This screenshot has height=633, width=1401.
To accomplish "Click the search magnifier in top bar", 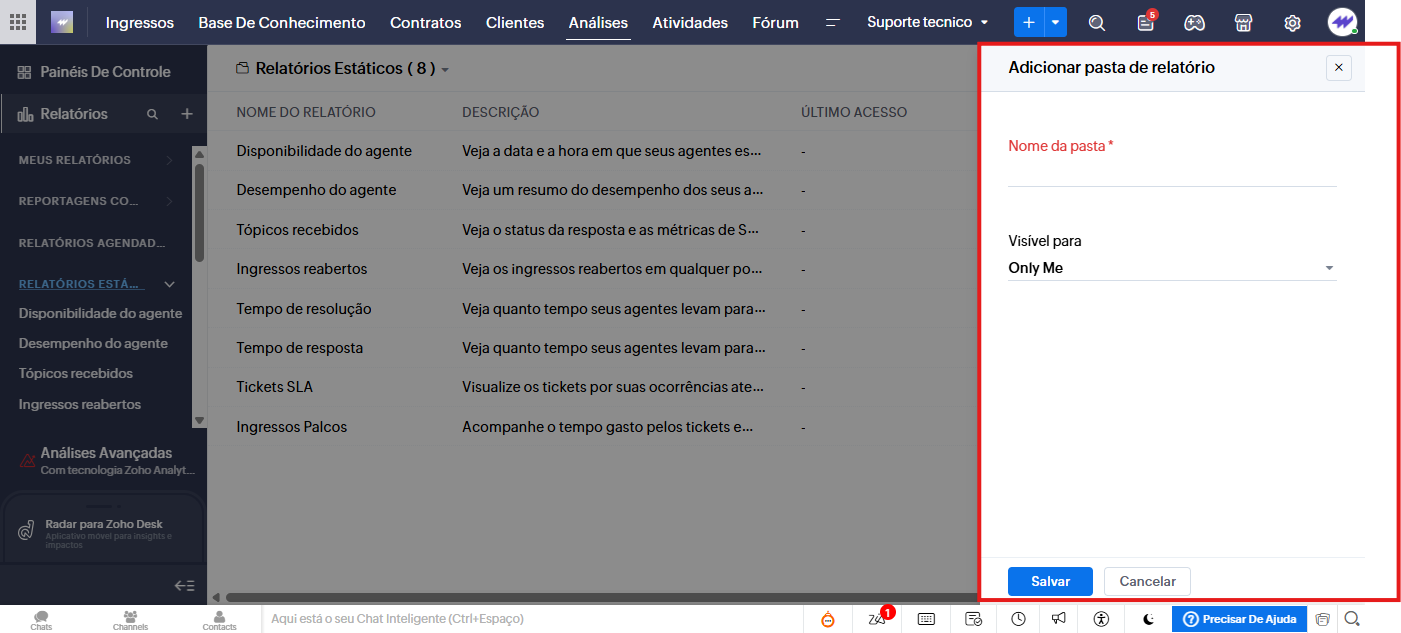I will coord(1097,23).
